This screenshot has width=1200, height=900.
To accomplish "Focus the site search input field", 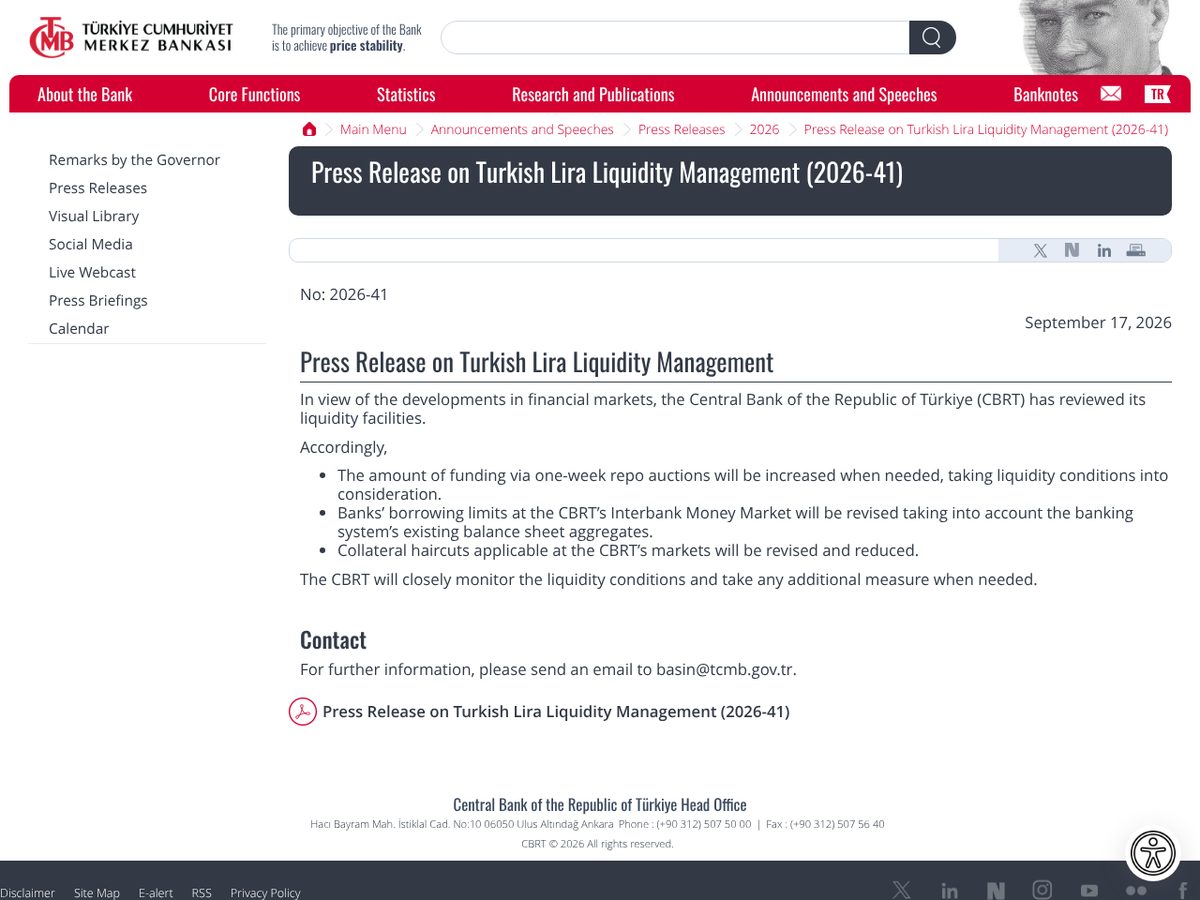I will coord(675,38).
